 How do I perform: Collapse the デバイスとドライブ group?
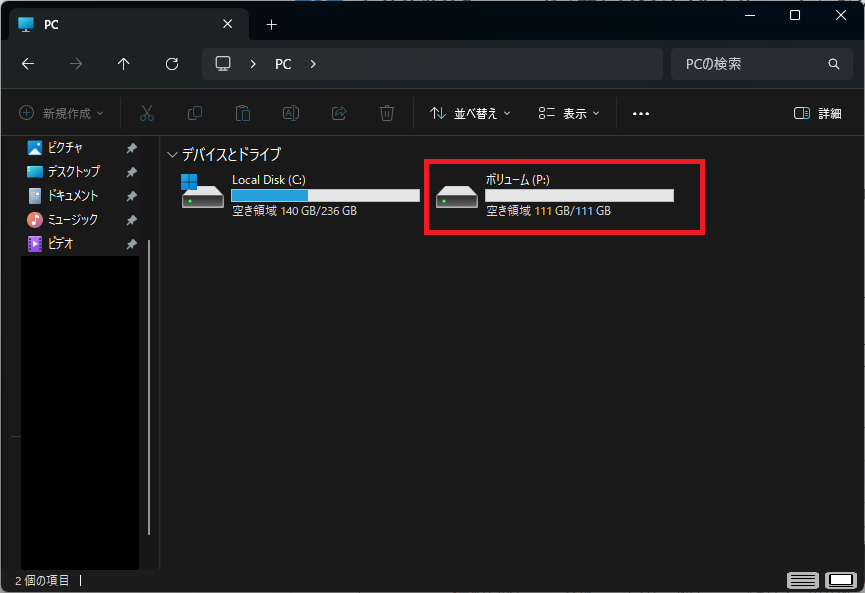[173, 155]
